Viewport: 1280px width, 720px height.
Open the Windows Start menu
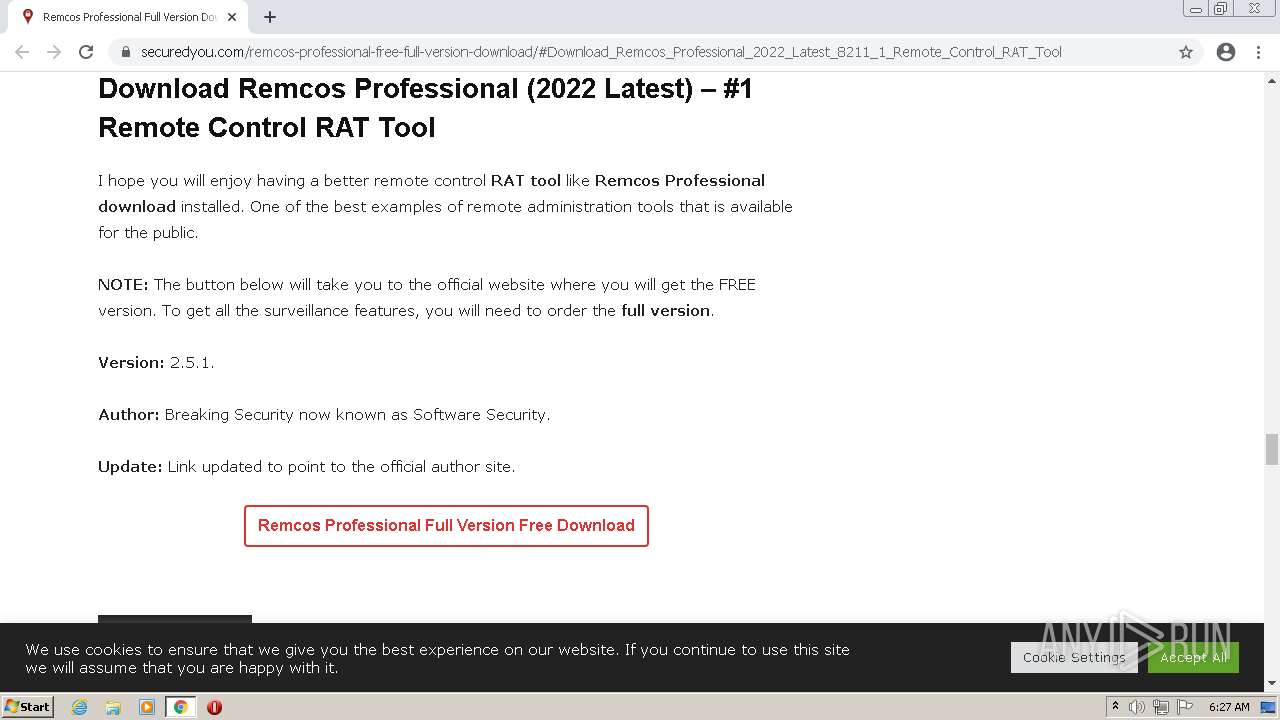[x=28, y=707]
